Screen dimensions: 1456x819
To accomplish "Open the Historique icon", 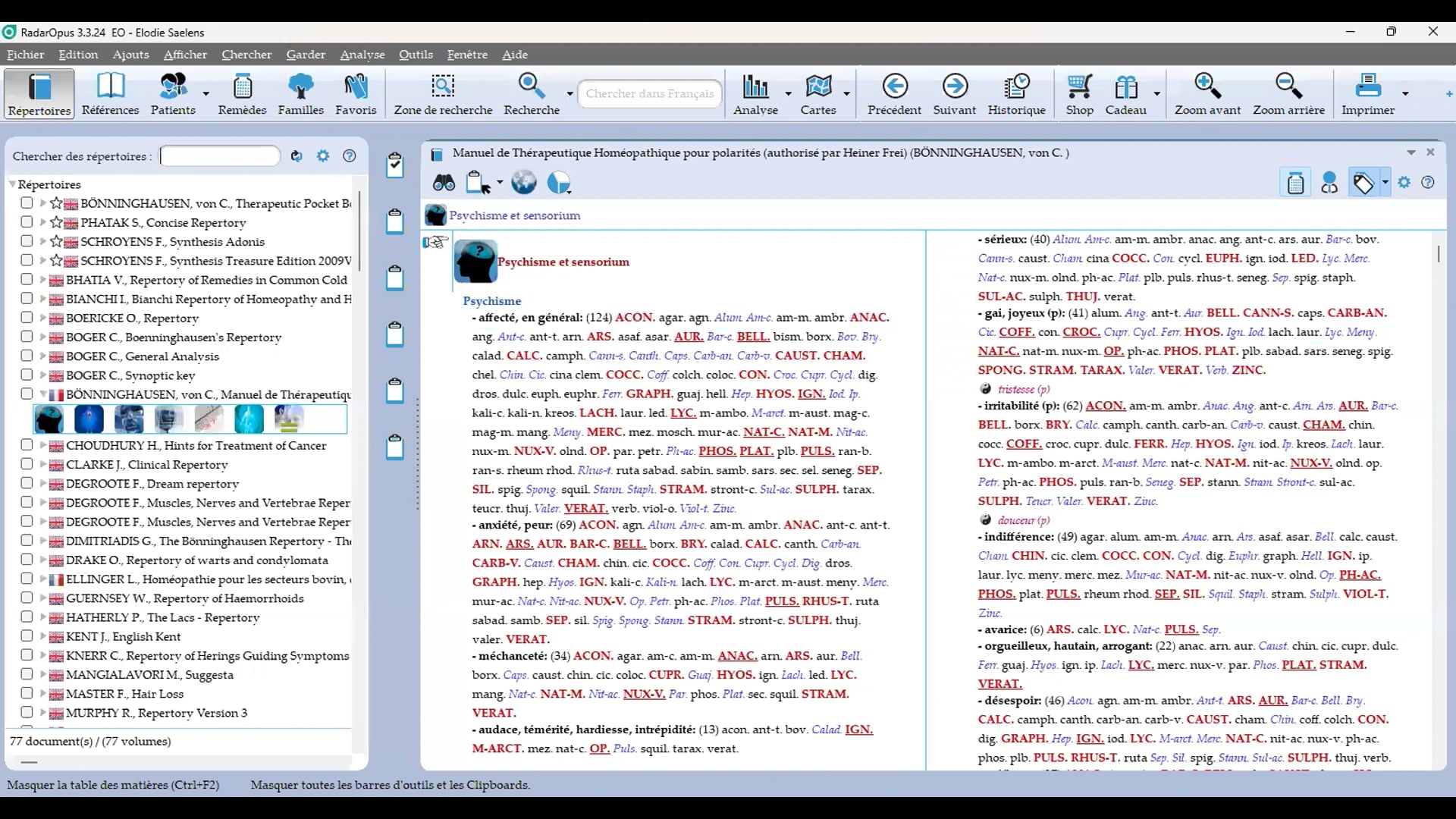I will (1016, 86).
